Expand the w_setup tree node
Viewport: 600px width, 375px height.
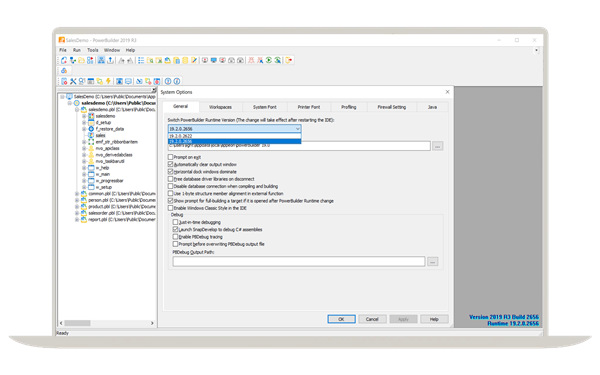(x=84, y=187)
